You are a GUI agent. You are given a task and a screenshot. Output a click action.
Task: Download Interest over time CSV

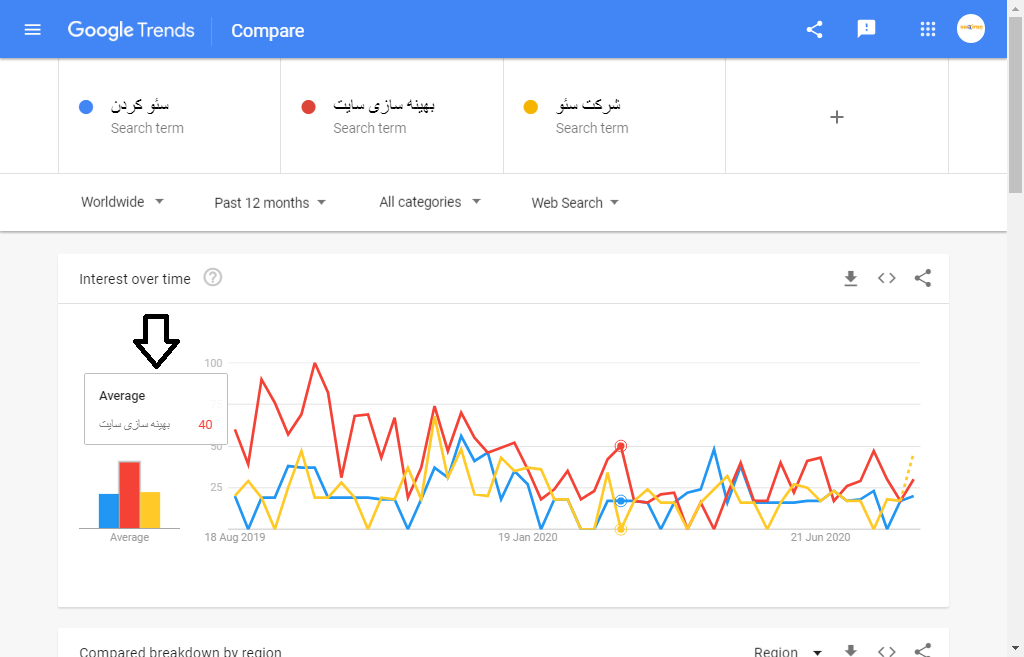coord(851,279)
